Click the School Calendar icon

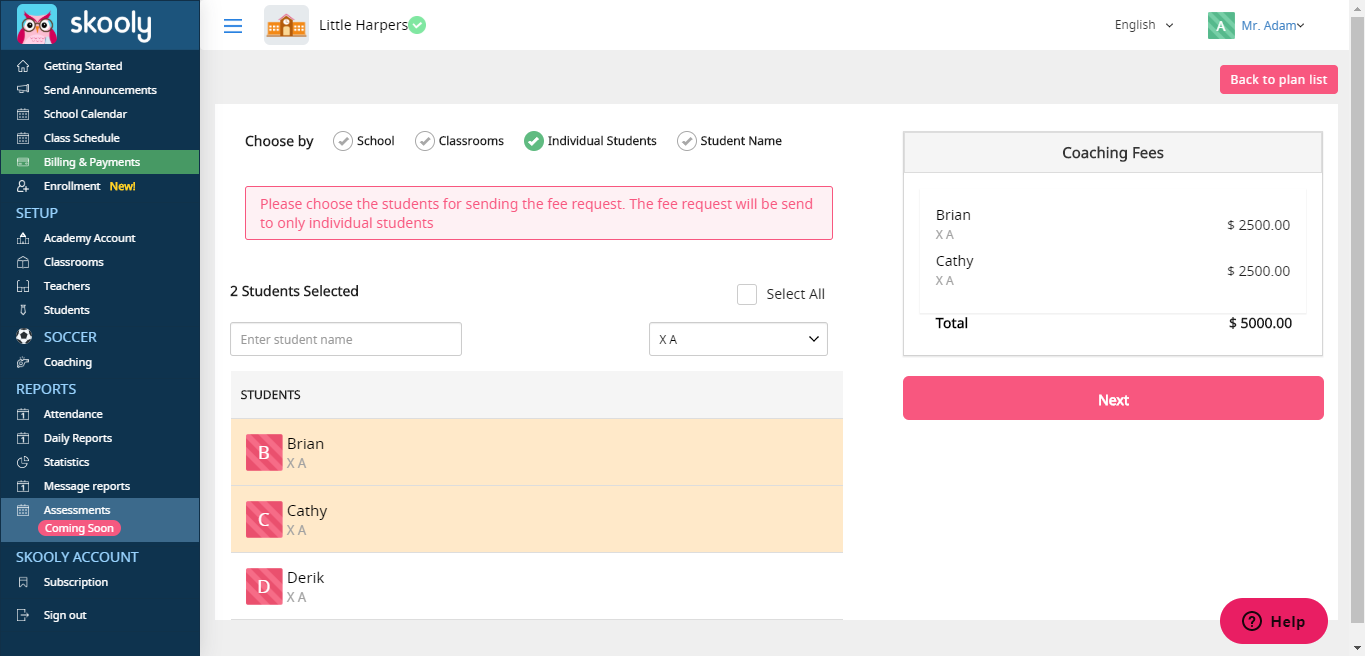tap(23, 114)
